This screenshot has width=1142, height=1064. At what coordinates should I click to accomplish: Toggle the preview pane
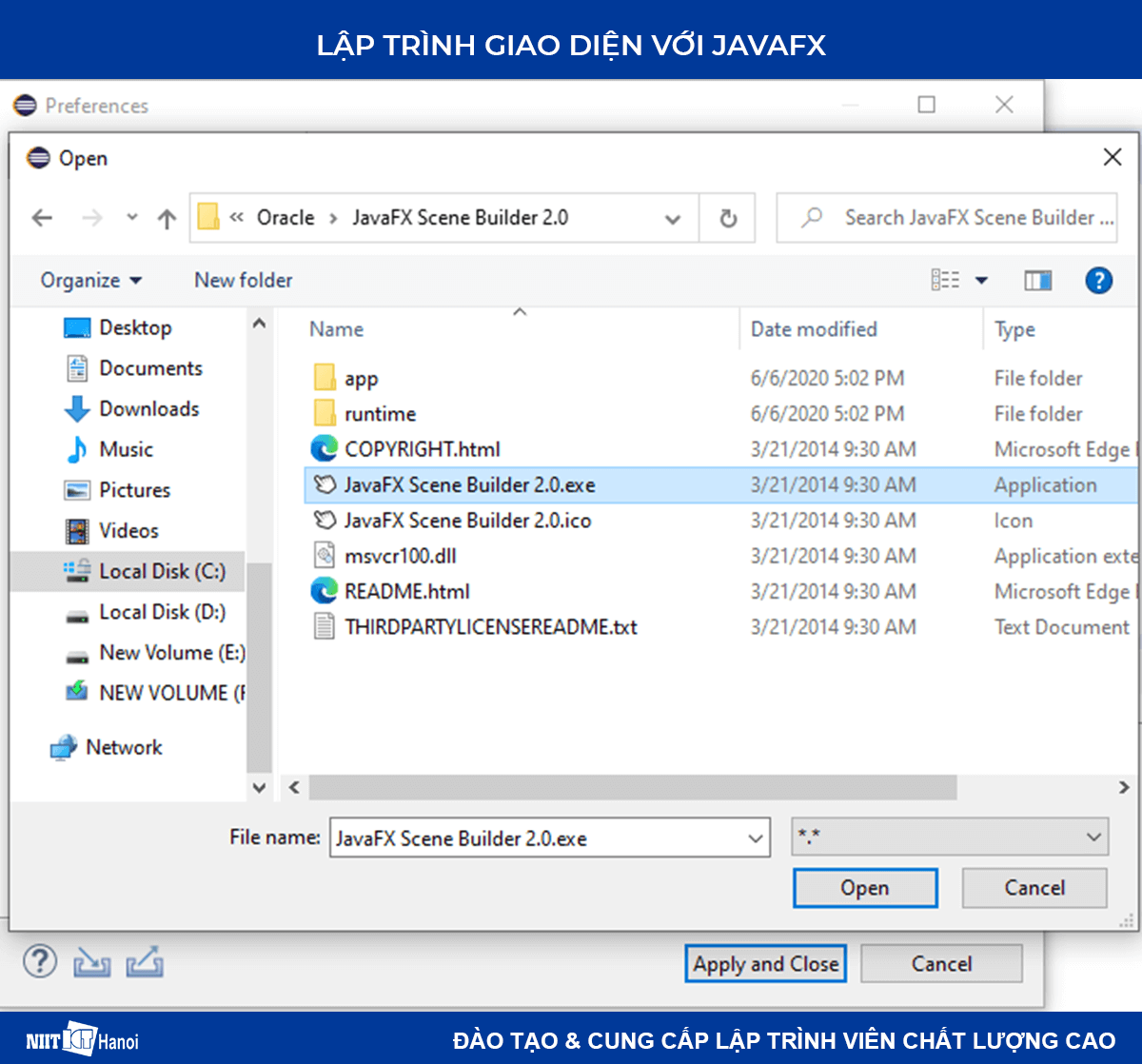pos(1037,280)
